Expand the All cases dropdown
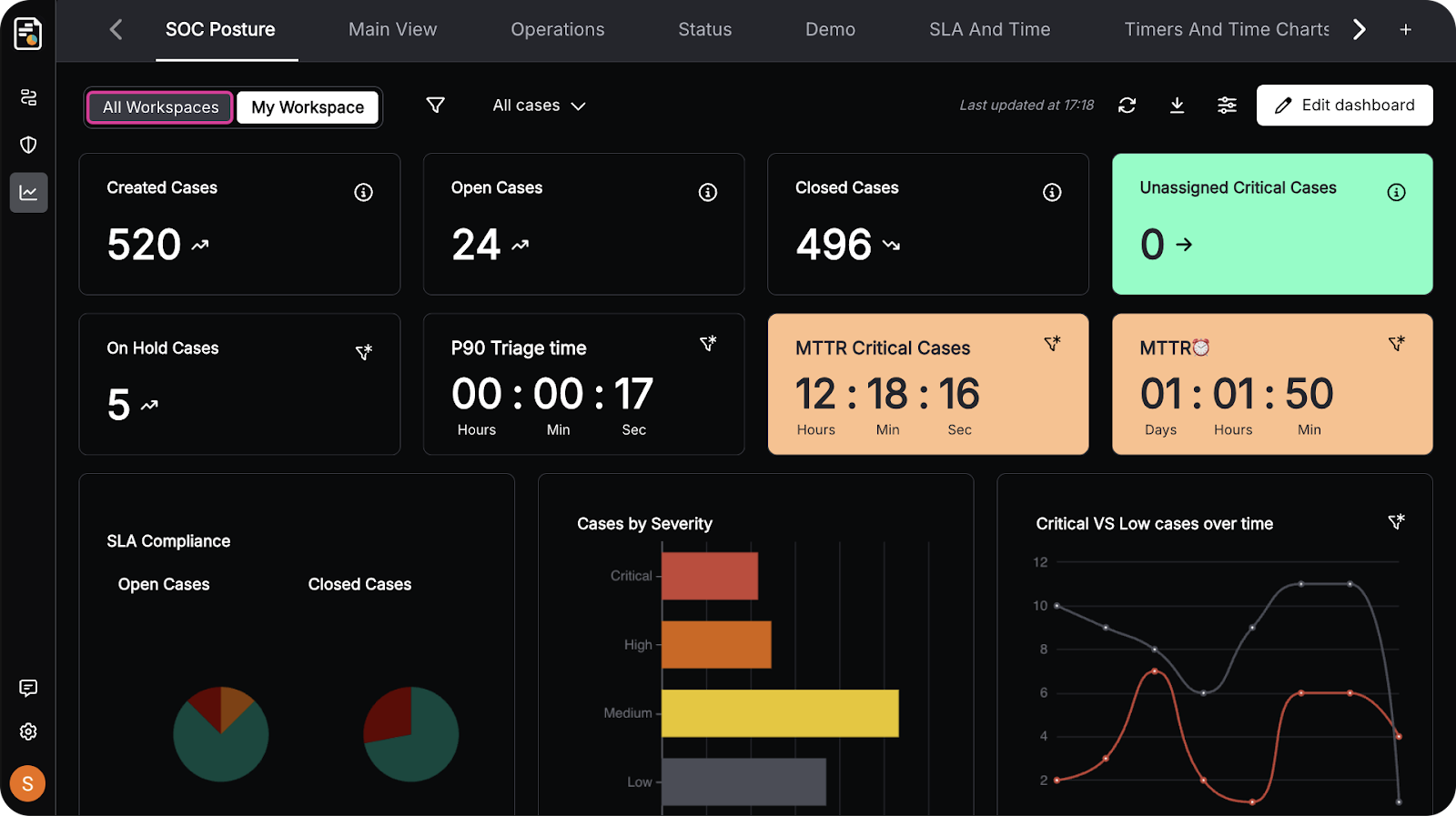1456x816 pixels. 539,106
